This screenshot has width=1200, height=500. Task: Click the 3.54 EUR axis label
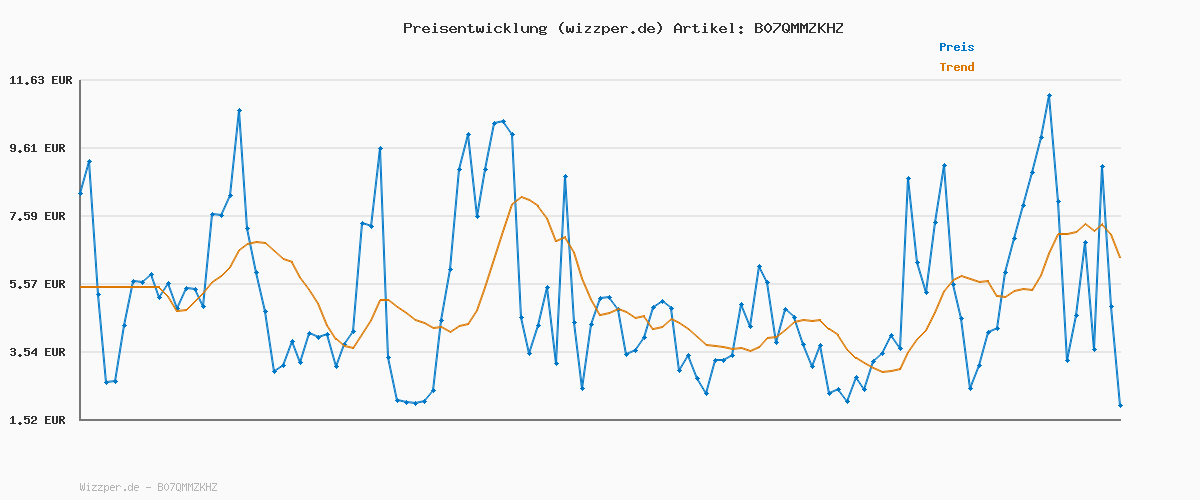(40, 352)
